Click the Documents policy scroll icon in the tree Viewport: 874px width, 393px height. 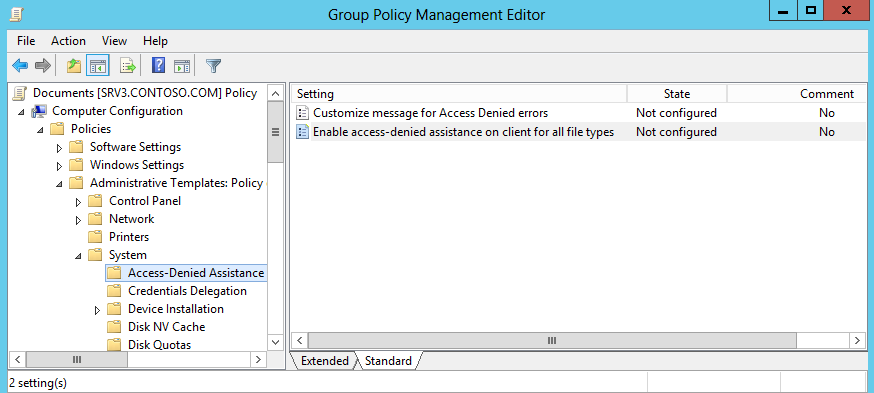click(x=20, y=93)
